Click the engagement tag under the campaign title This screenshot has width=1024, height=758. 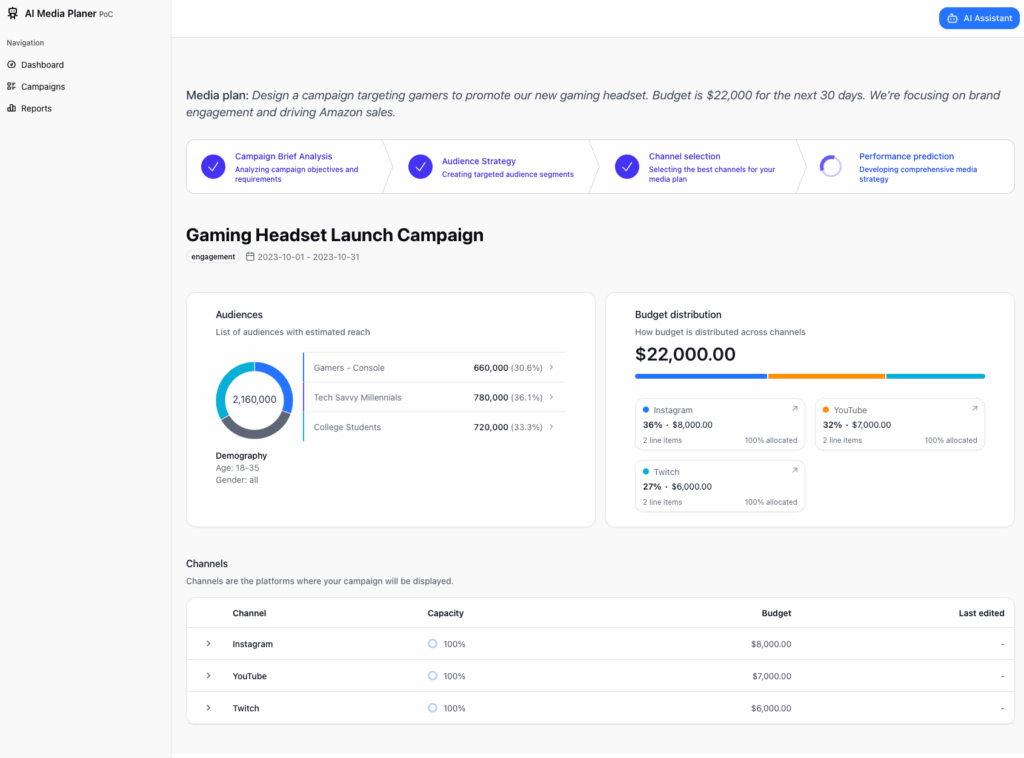coord(212,256)
